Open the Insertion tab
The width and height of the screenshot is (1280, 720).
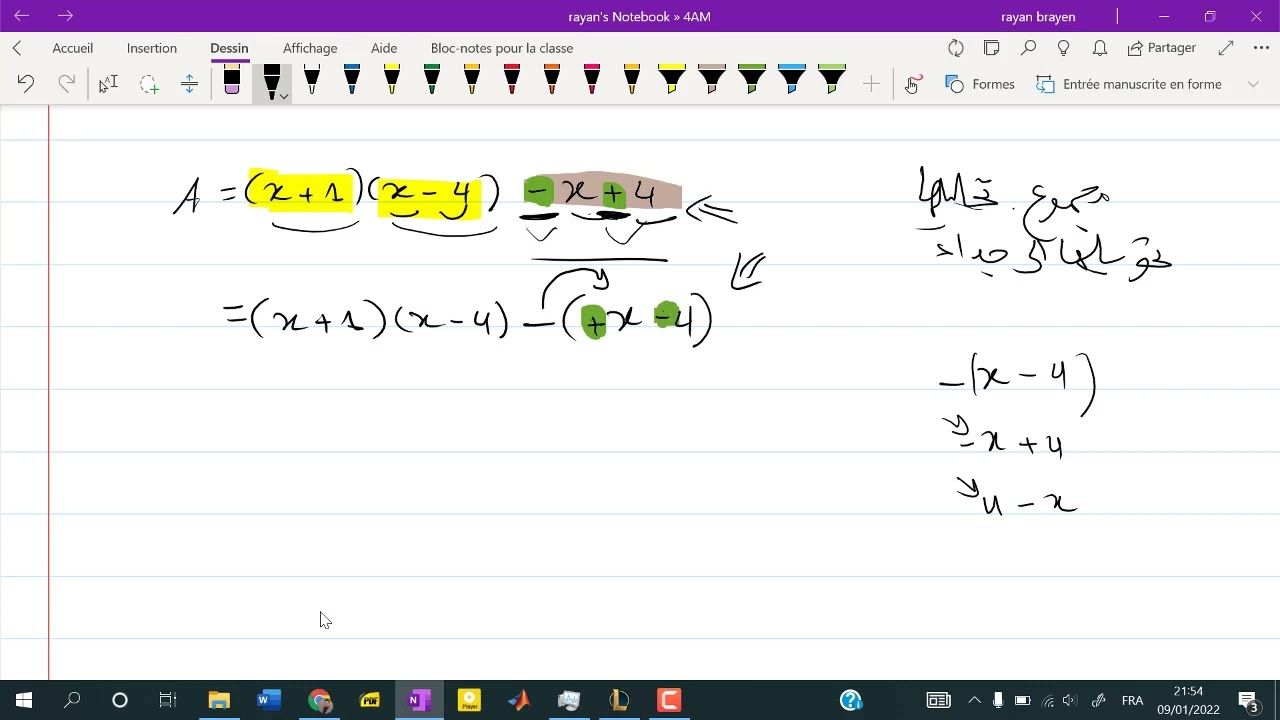pyautogui.click(x=152, y=48)
